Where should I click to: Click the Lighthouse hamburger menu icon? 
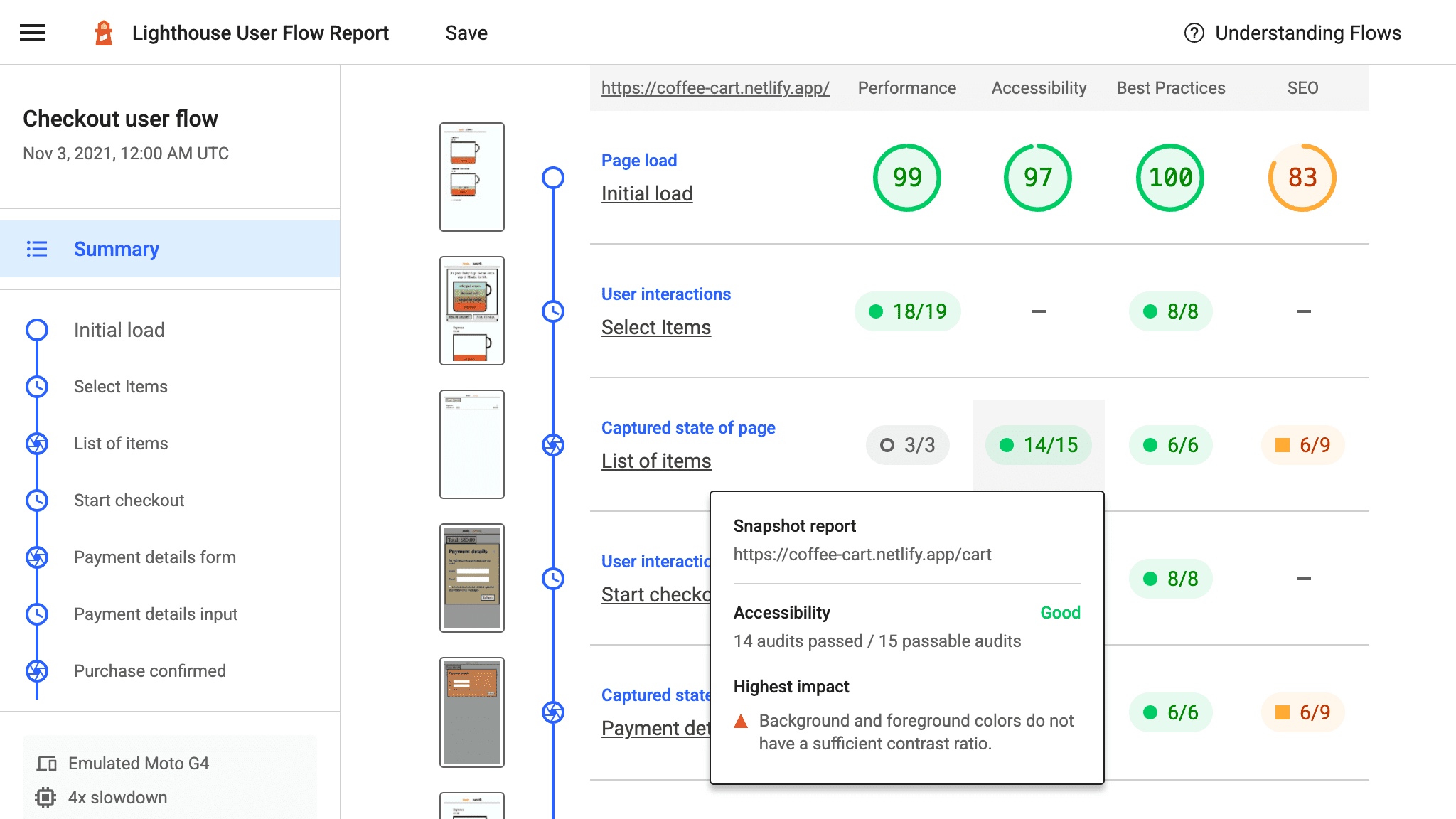[x=32, y=32]
